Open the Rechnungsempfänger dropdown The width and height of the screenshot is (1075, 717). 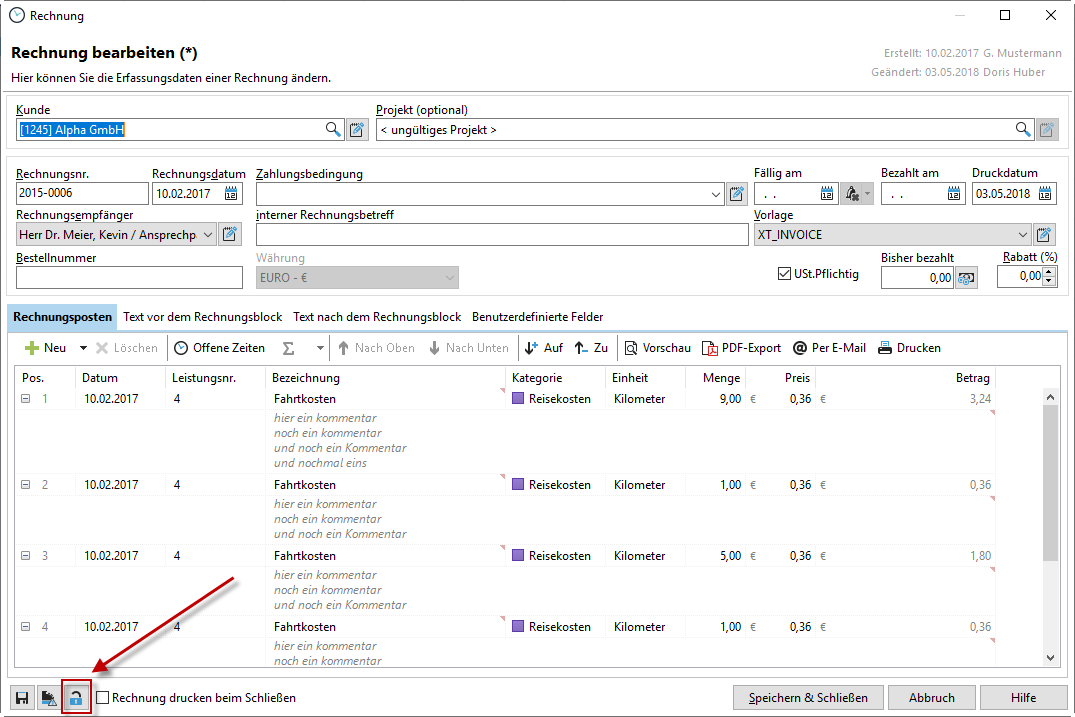coord(207,235)
